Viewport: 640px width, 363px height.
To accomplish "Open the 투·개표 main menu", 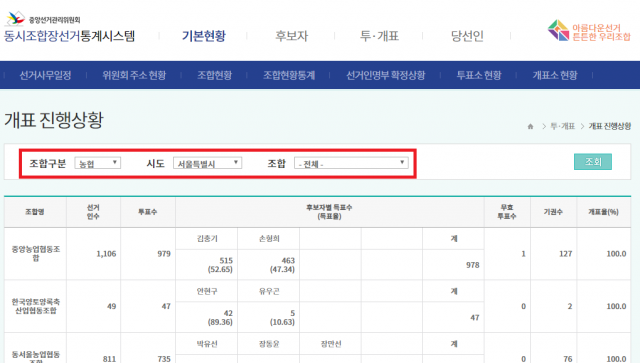I will 379,36.
